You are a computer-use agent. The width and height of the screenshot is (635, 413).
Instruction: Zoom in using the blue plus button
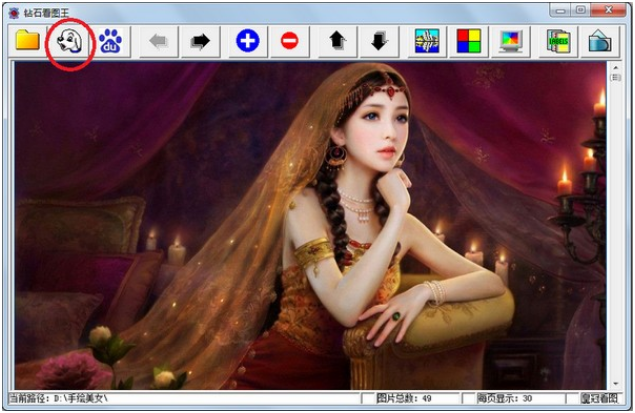[247, 41]
